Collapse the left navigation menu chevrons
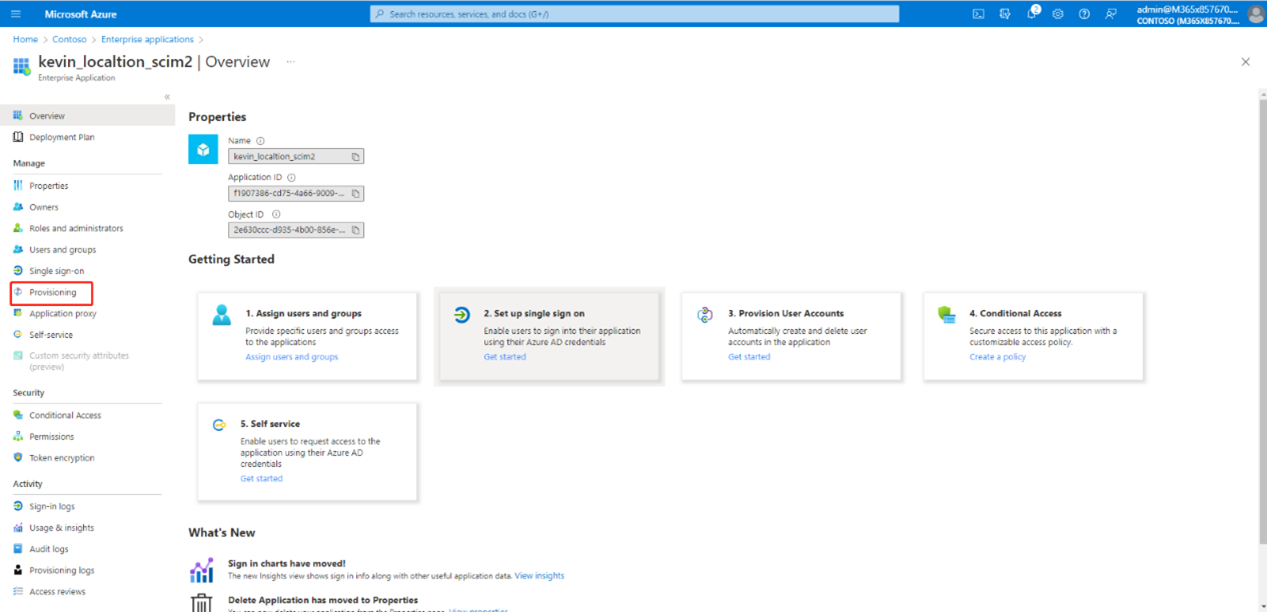Viewport: 1267px width, 612px height. 167,97
